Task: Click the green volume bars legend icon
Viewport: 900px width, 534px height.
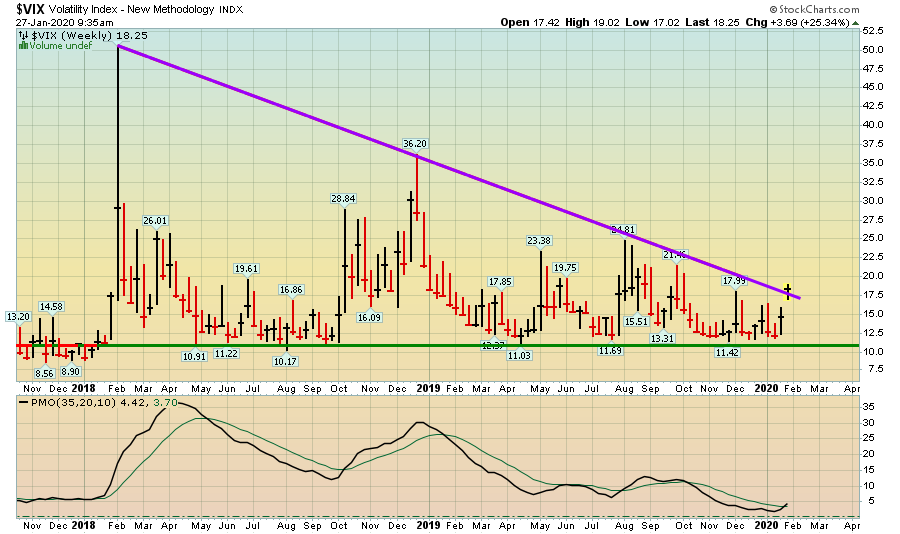Action: click(x=22, y=45)
